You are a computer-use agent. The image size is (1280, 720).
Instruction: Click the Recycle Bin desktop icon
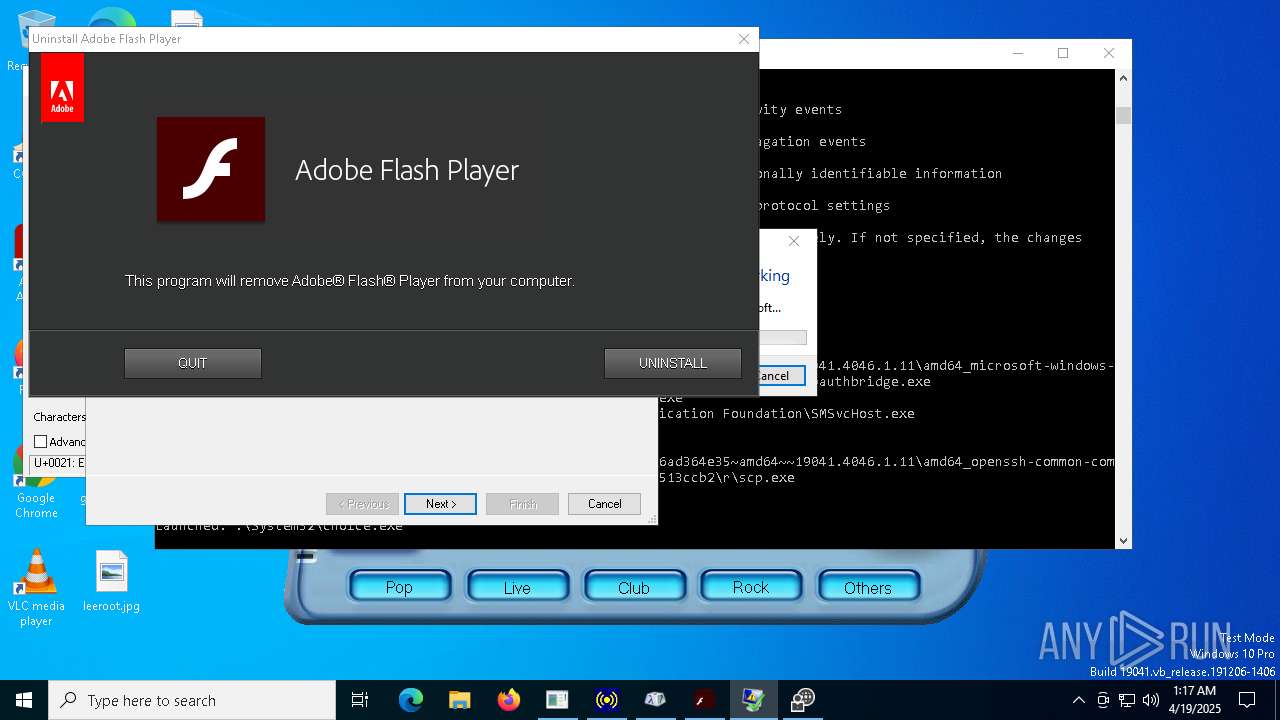pyautogui.click(x=34, y=40)
